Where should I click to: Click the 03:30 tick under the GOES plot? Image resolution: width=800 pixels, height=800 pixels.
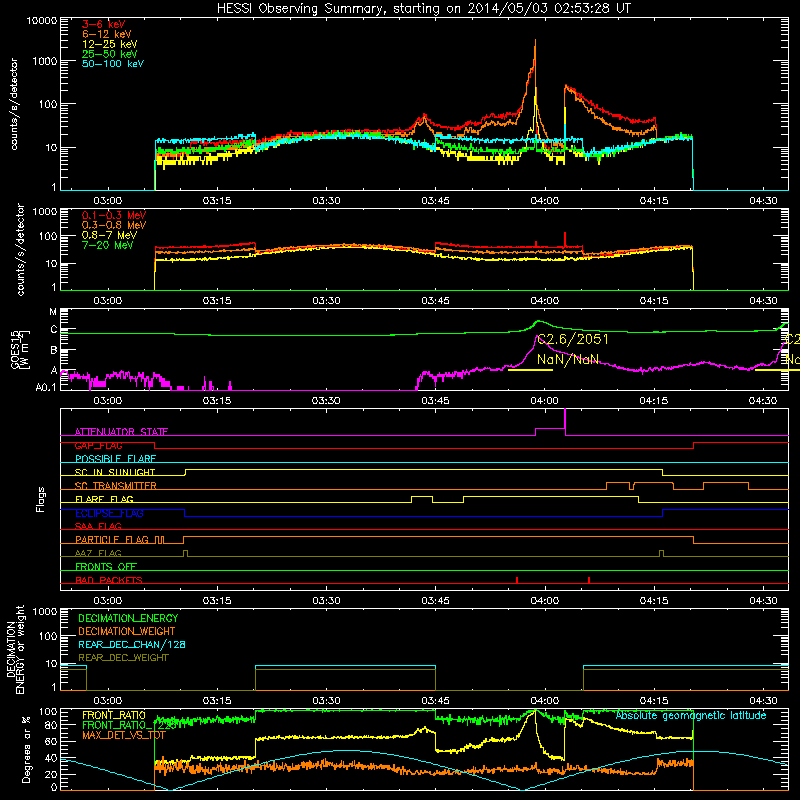326,401
